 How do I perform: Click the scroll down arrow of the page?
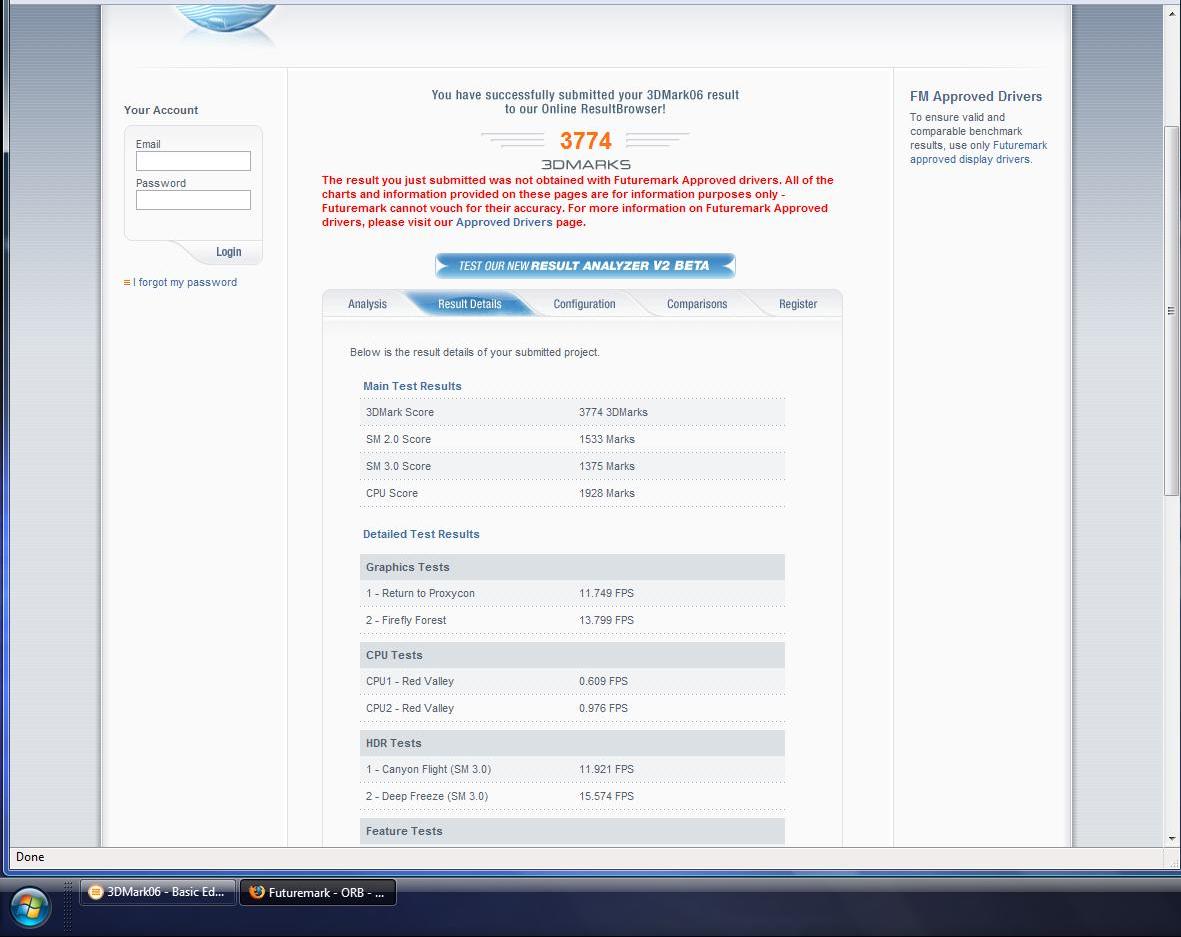(x=1171, y=838)
